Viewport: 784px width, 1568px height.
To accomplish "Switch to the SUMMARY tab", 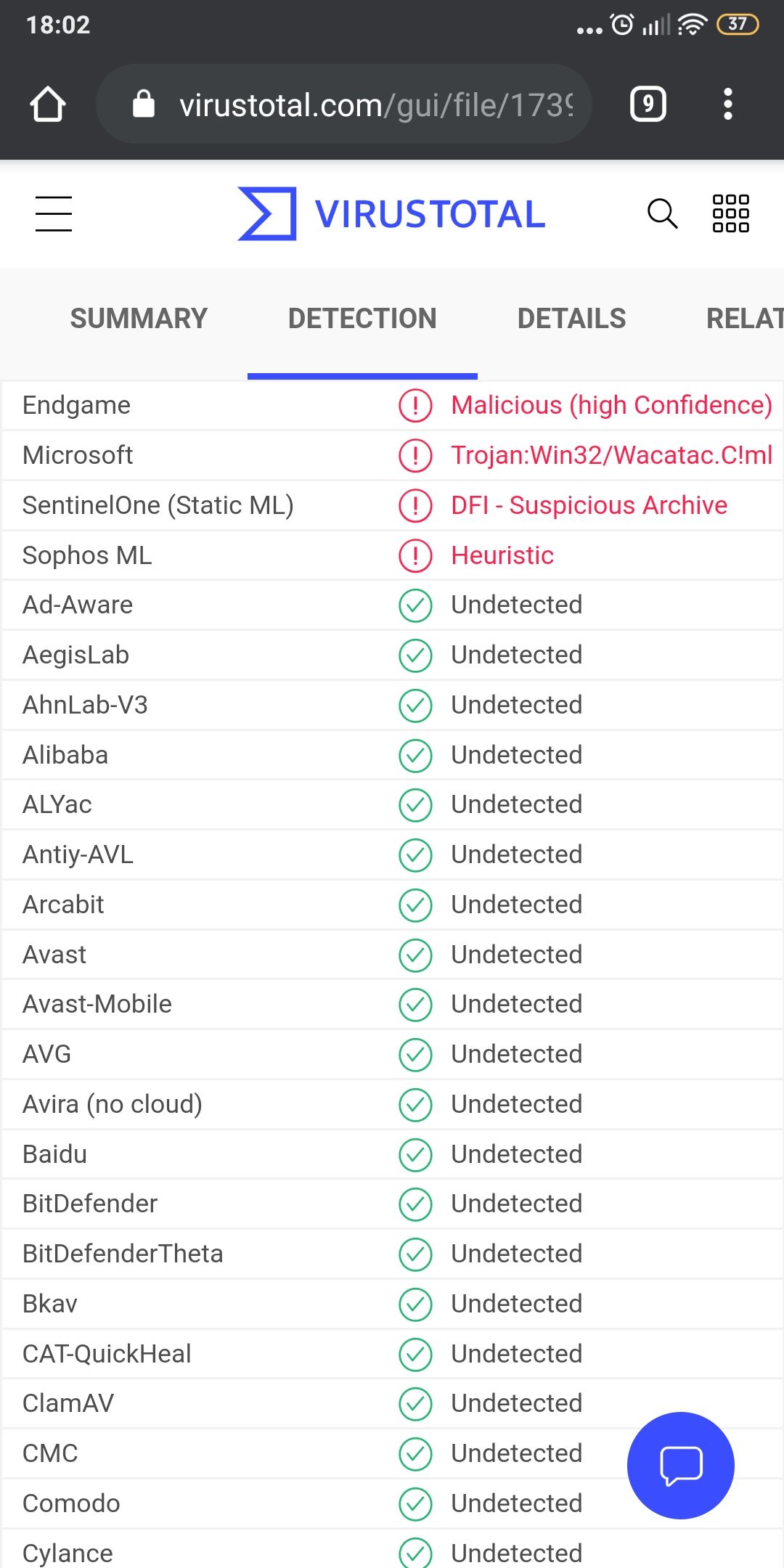I will point(139,319).
